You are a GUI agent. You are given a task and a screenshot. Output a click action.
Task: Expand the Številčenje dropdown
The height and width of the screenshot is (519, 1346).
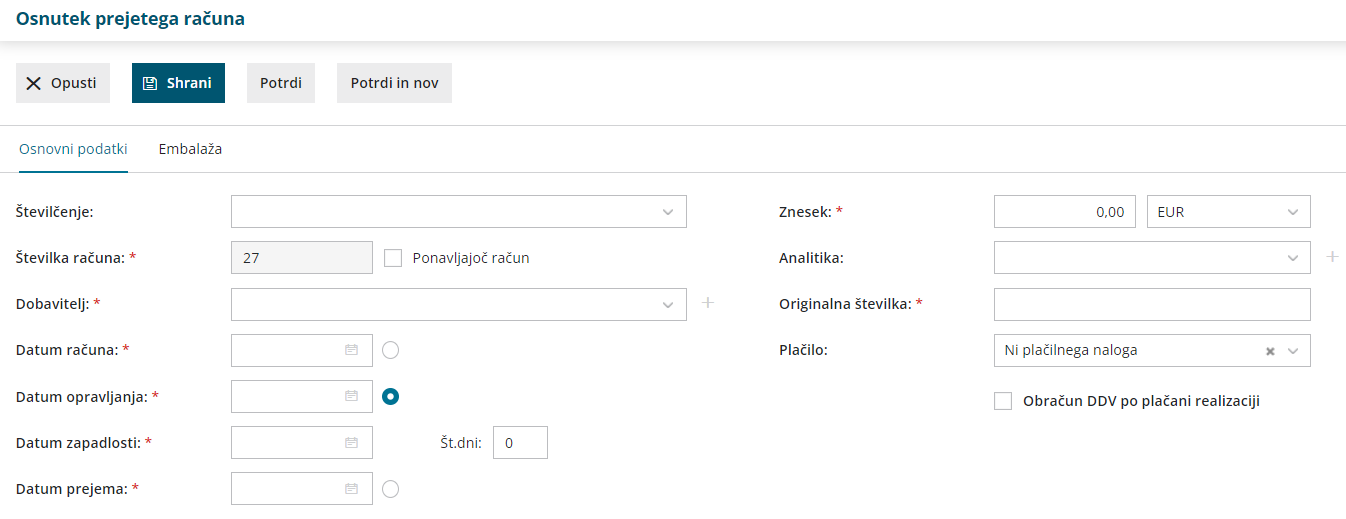pos(667,212)
